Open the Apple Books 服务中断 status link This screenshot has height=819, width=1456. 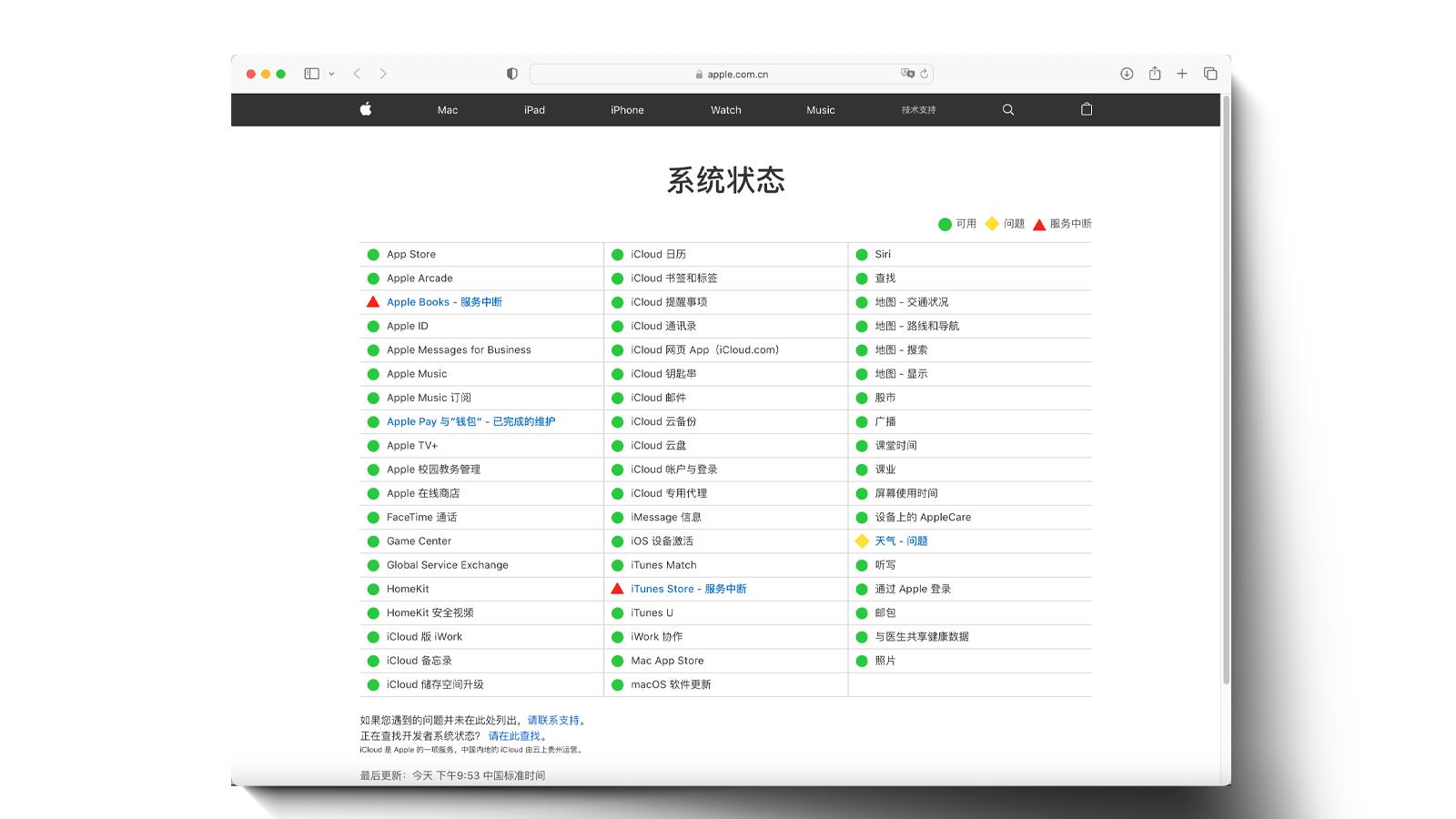point(444,301)
